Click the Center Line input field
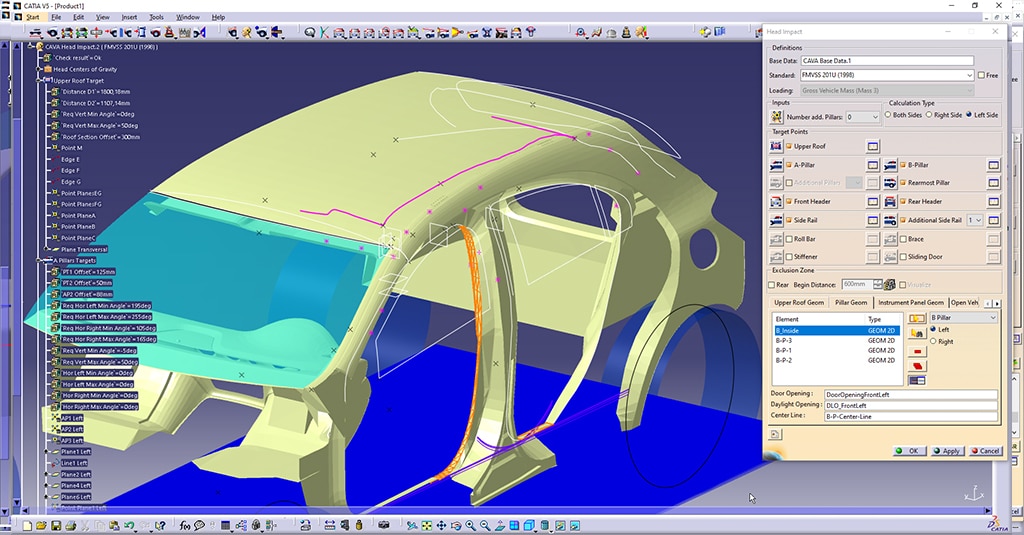The image size is (1024, 535). click(x=910, y=416)
